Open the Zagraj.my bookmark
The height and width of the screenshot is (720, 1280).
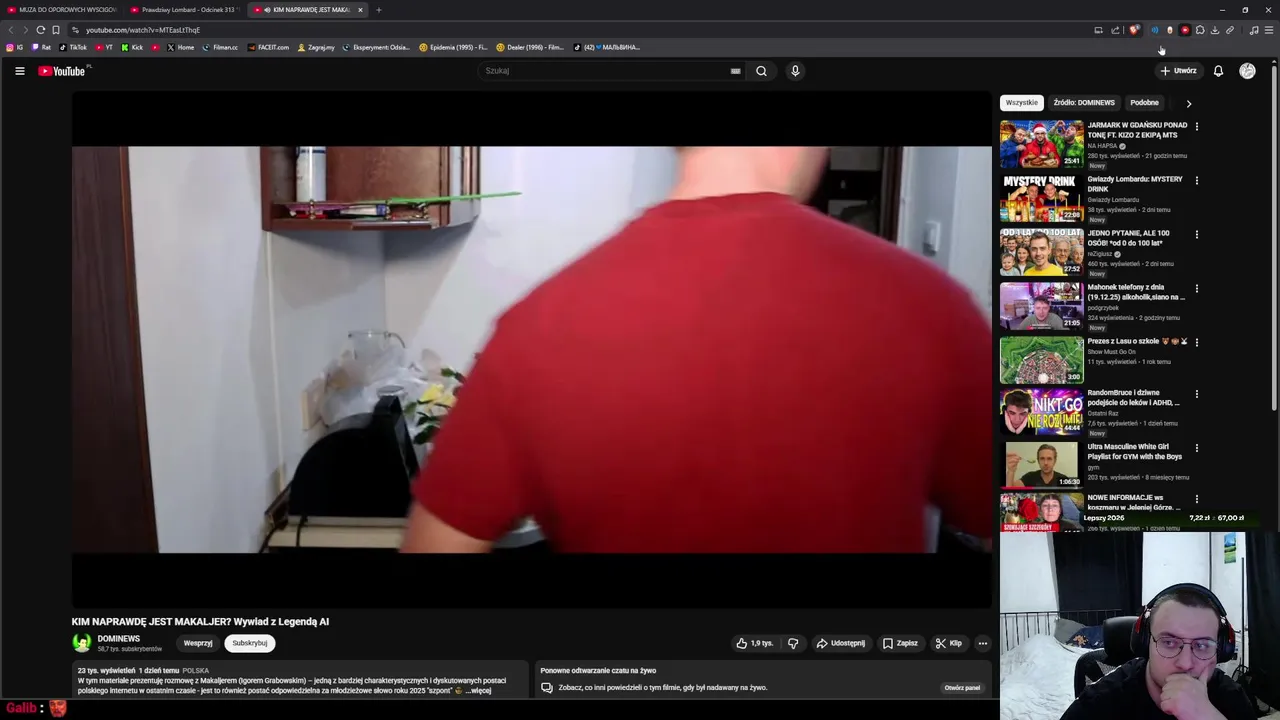tap(316, 47)
